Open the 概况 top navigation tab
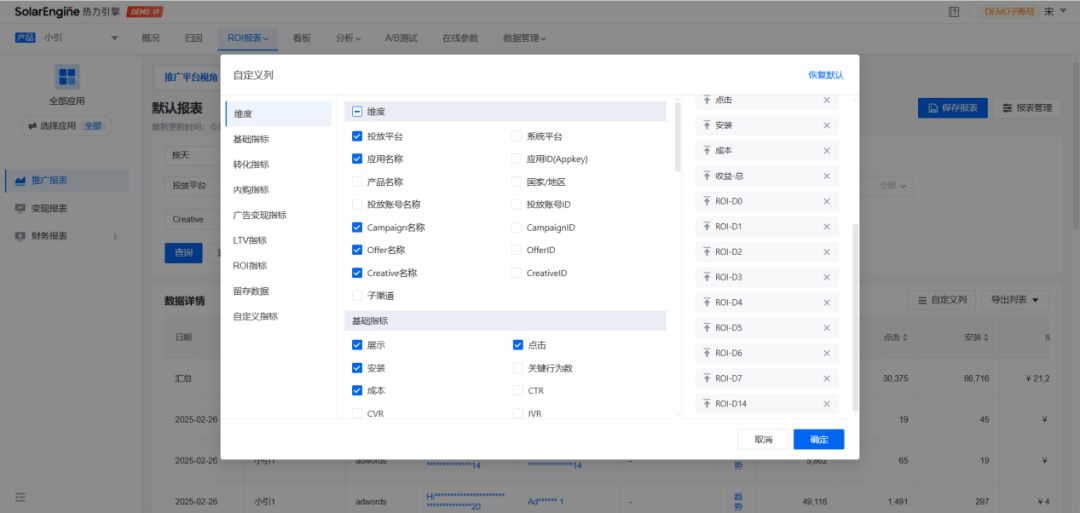Viewport: 1080px width, 513px height. [x=150, y=39]
